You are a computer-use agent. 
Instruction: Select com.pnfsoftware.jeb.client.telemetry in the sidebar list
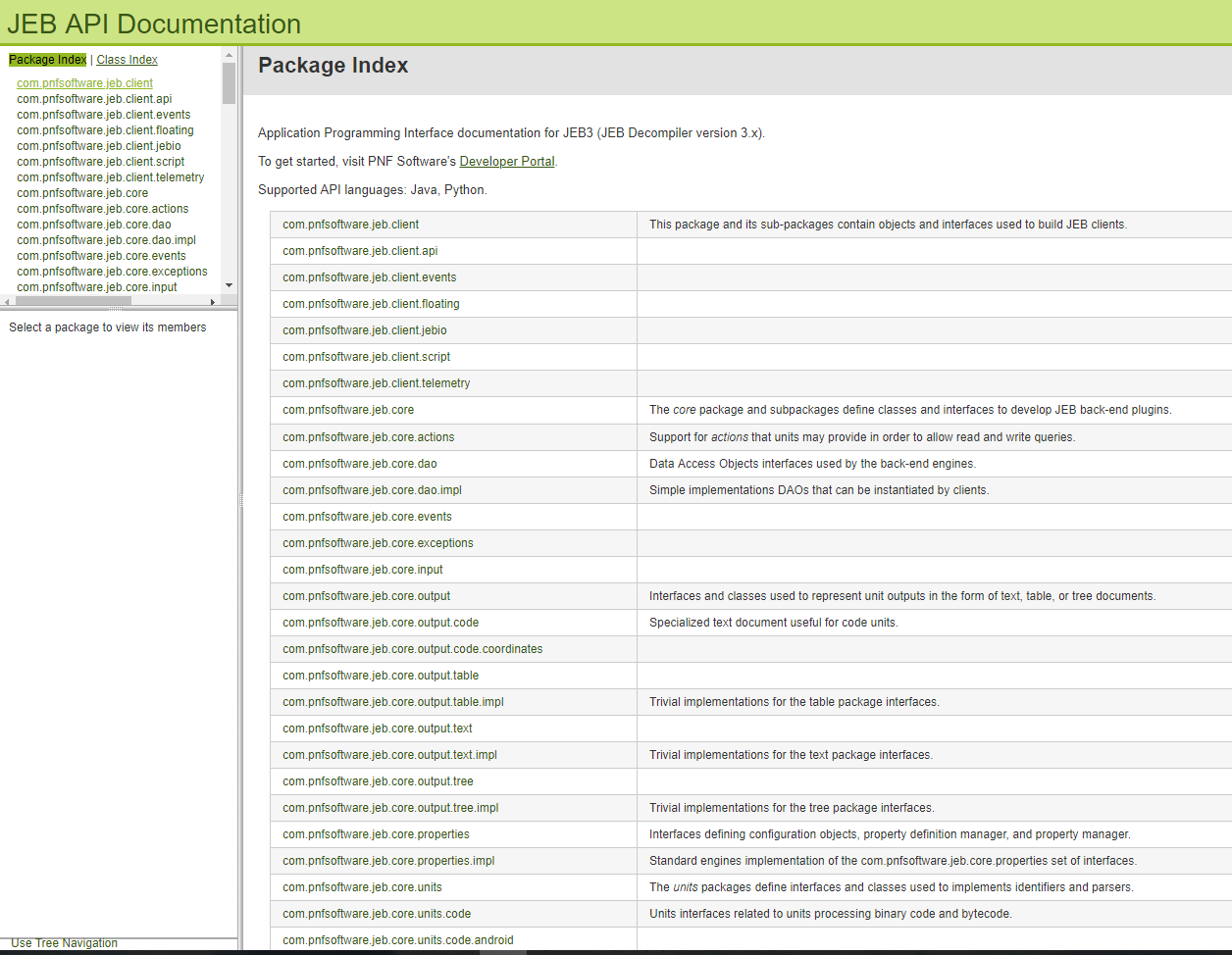pyautogui.click(x=111, y=177)
